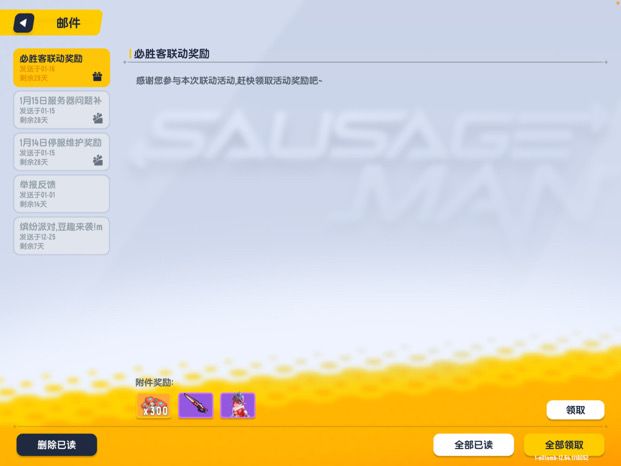Screen dimensions: 621x466
Task: Open the 1月15日服务器问题补 mail
Action: 61,110
